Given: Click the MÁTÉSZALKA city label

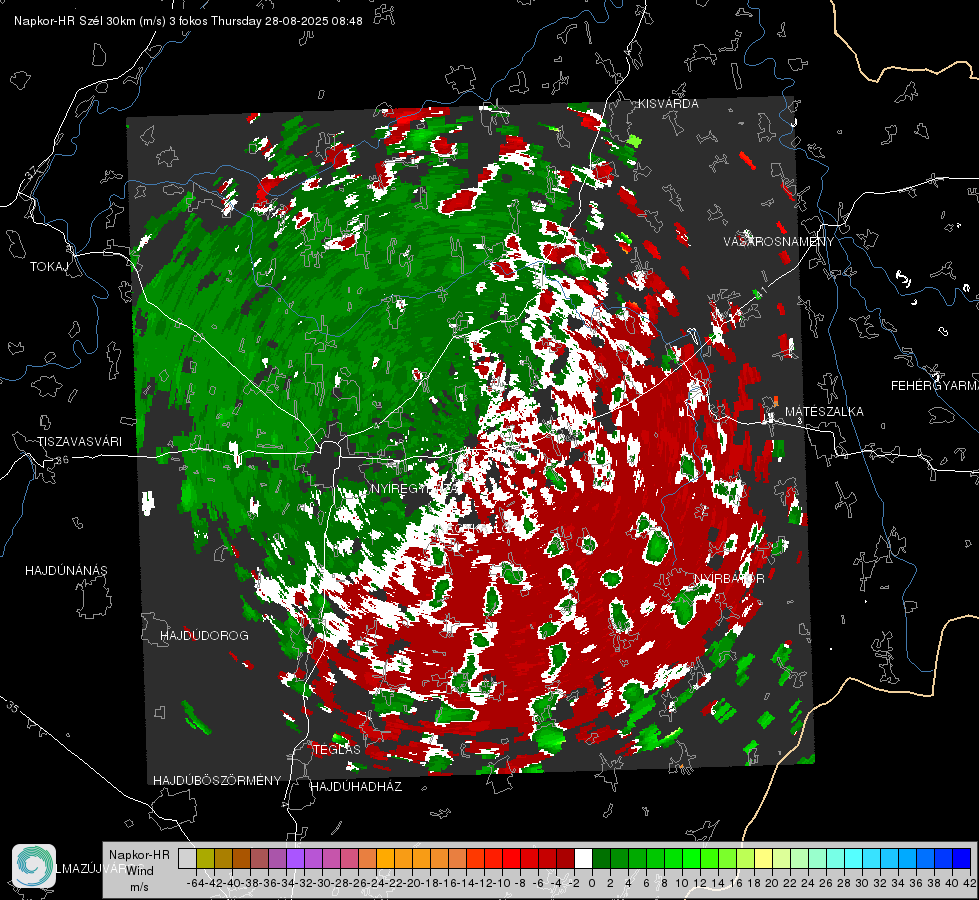Looking at the screenshot, I should click(x=824, y=411).
